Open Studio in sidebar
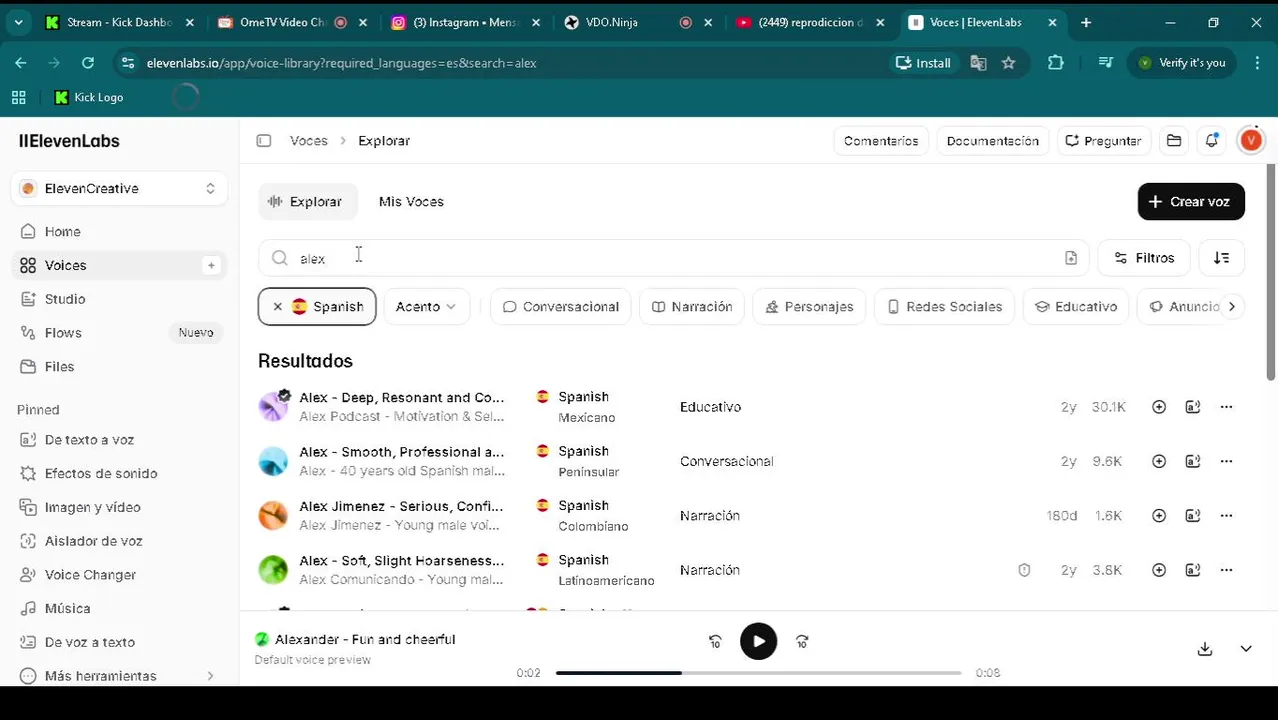Image resolution: width=1278 pixels, height=720 pixels. (119, 299)
